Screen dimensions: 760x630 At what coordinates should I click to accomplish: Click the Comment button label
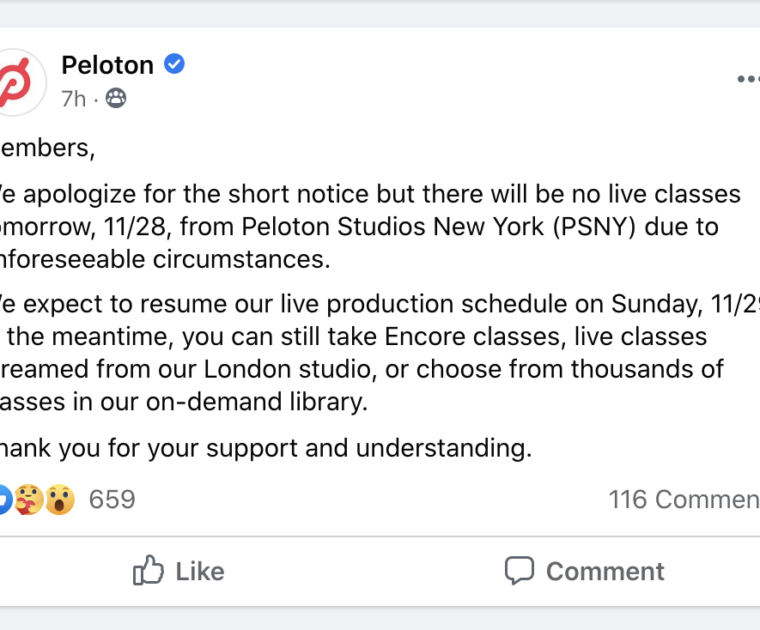pyautogui.click(x=605, y=571)
